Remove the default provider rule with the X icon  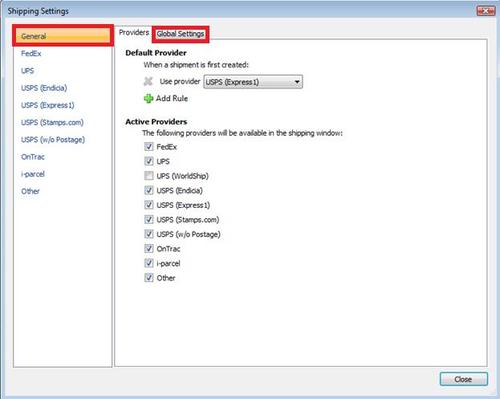point(148,81)
